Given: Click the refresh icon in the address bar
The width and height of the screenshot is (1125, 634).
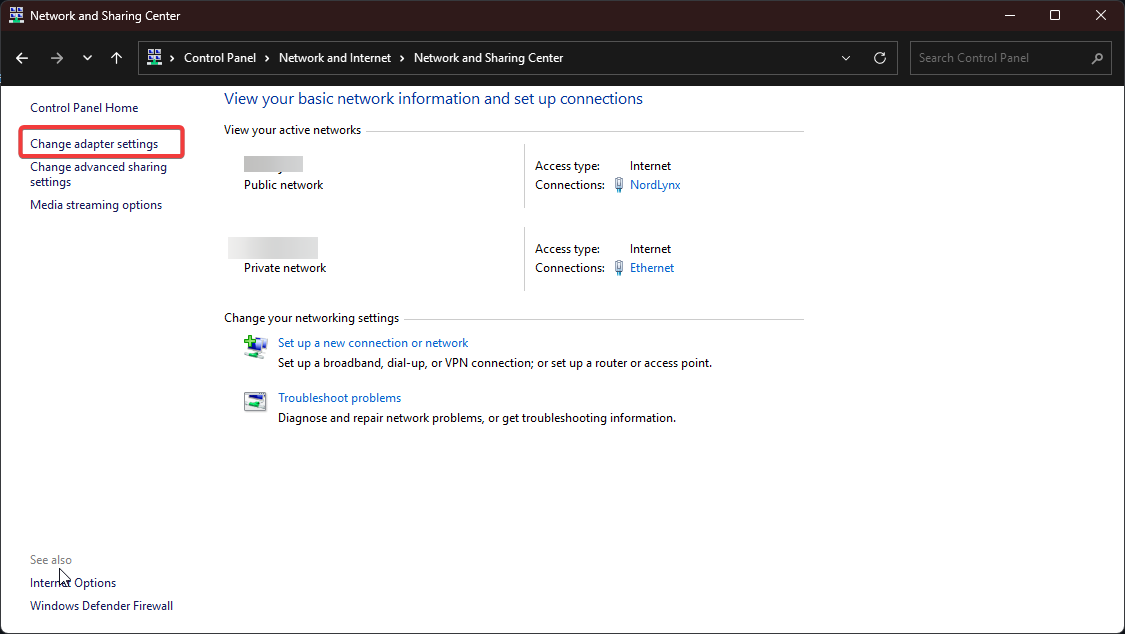Looking at the screenshot, I should click(x=880, y=58).
